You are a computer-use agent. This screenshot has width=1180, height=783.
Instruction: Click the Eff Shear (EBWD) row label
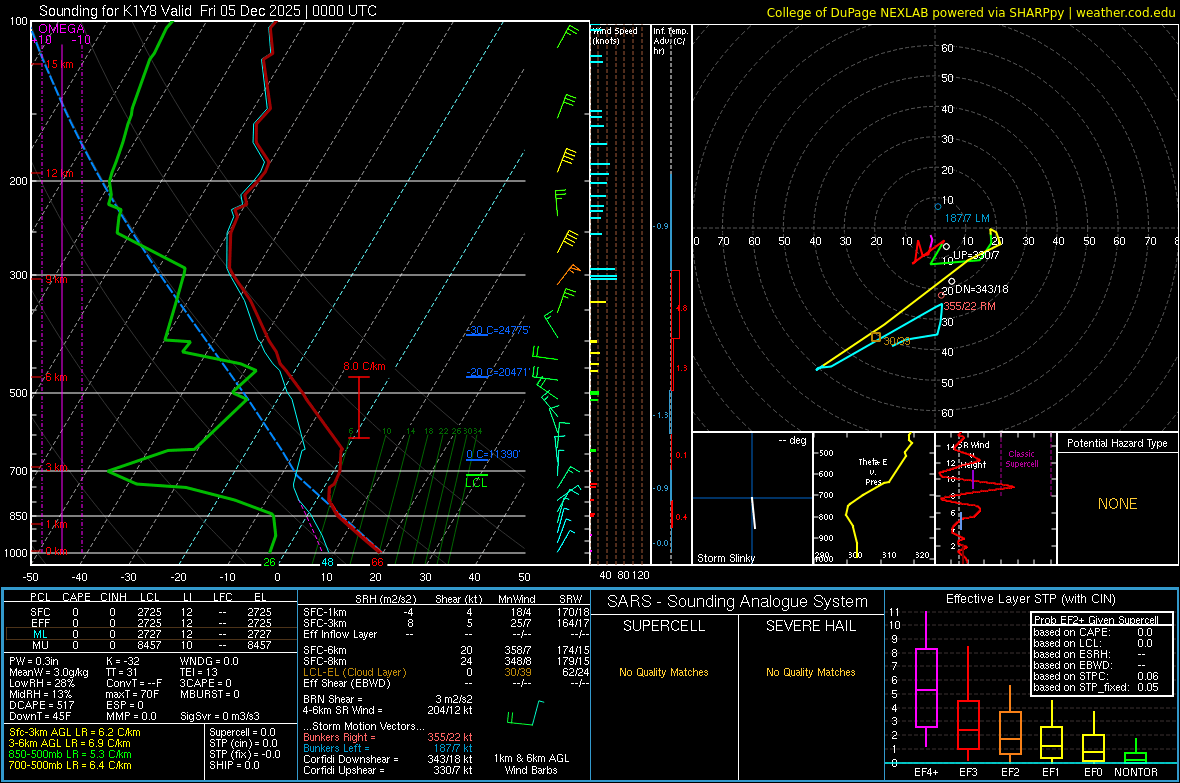click(x=347, y=684)
